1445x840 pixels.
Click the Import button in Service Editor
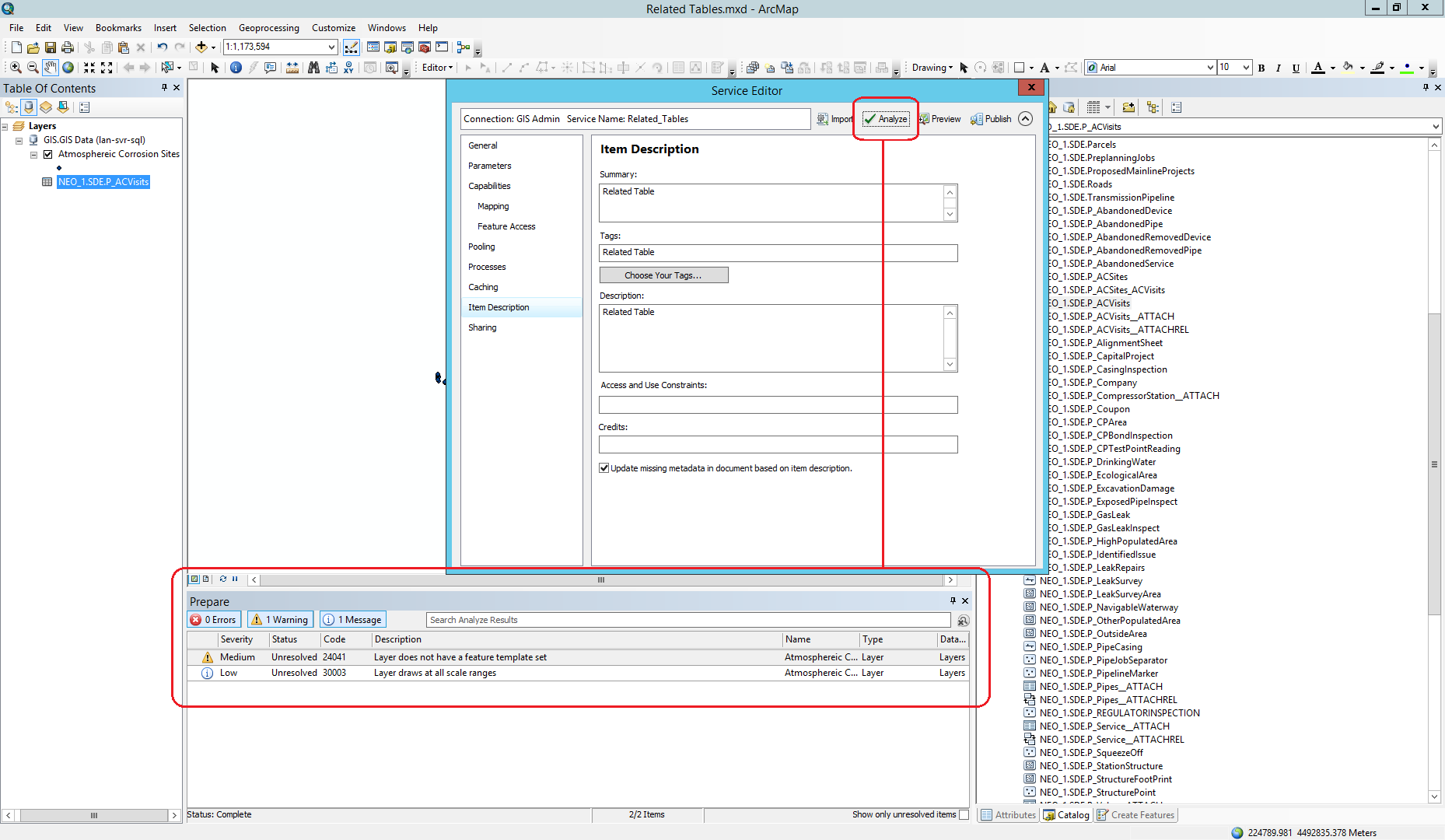coord(834,119)
